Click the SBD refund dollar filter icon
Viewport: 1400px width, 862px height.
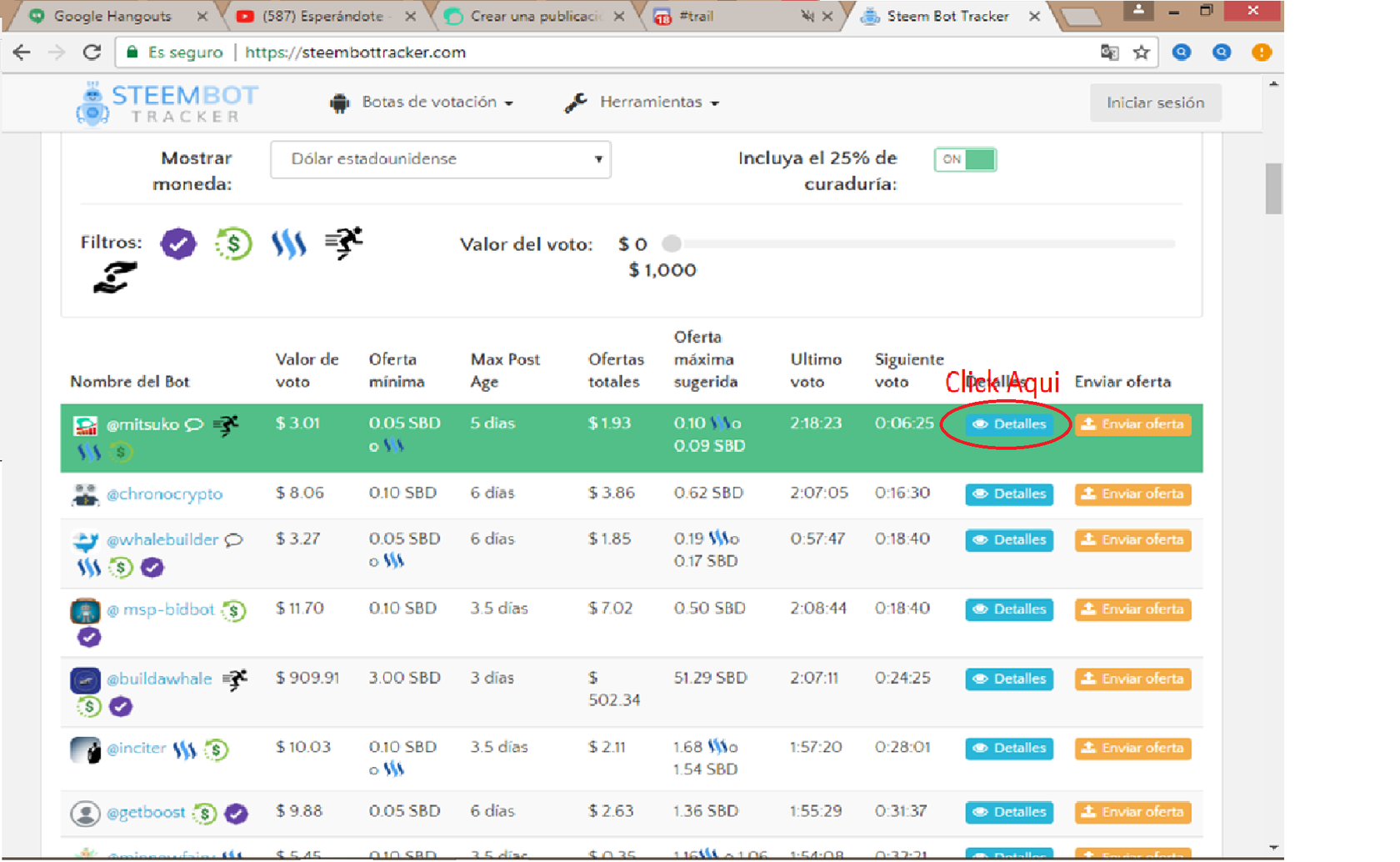233,243
